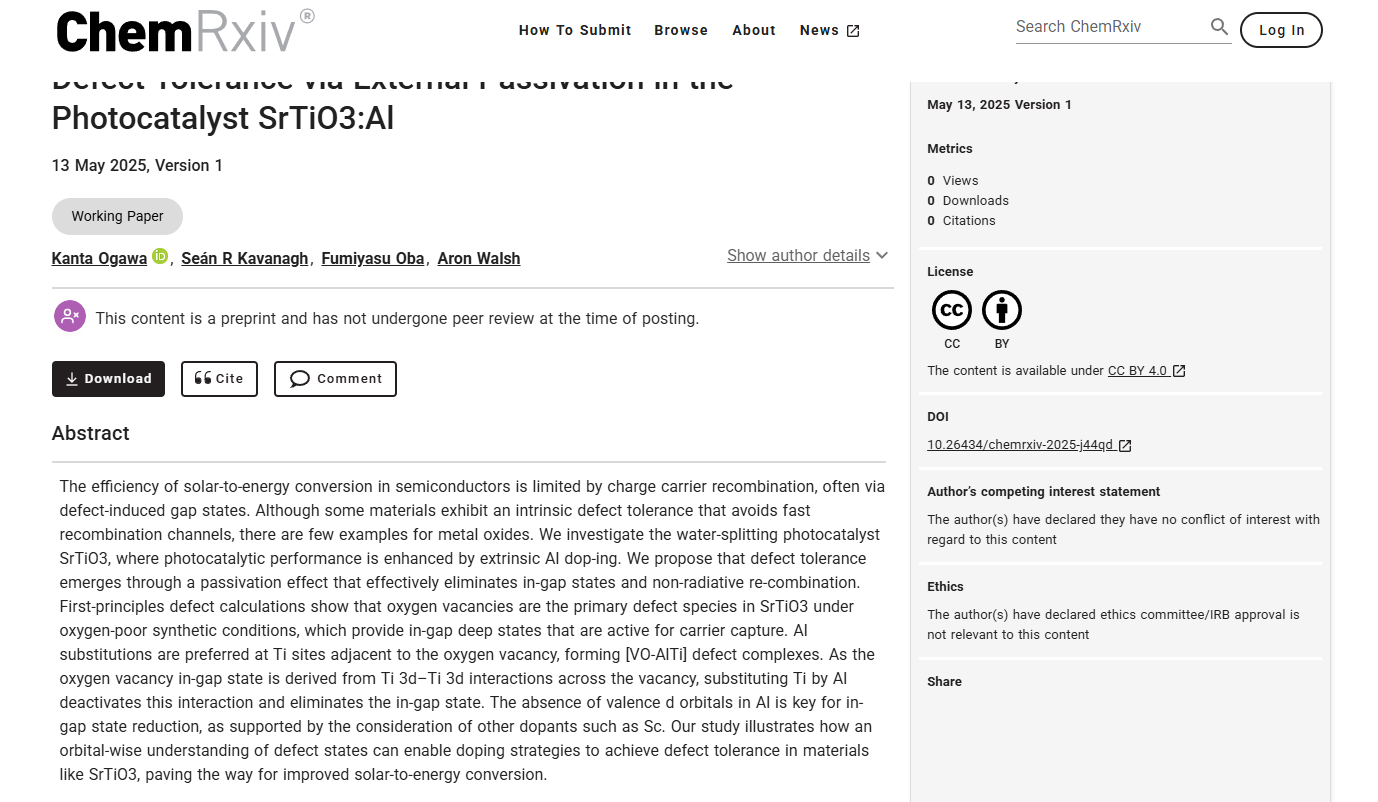
Task: Click the purple preprint notice icon
Action: (x=70, y=316)
